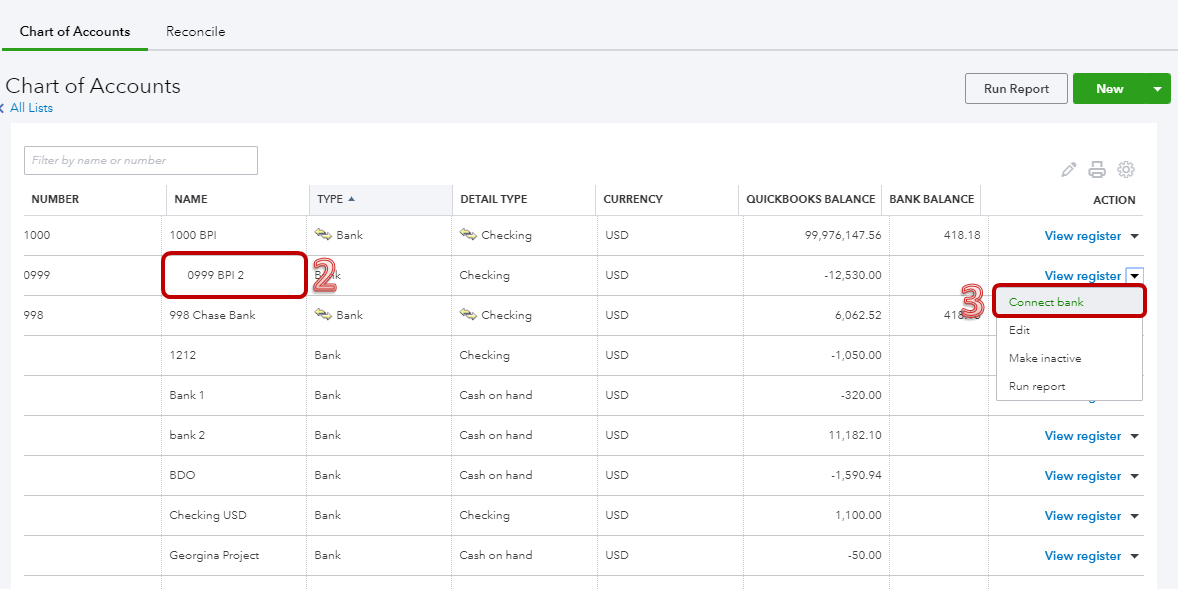This screenshot has height=589, width=1178.
Task: Open View register for 1000 BPI
Action: pyautogui.click(x=1083, y=236)
